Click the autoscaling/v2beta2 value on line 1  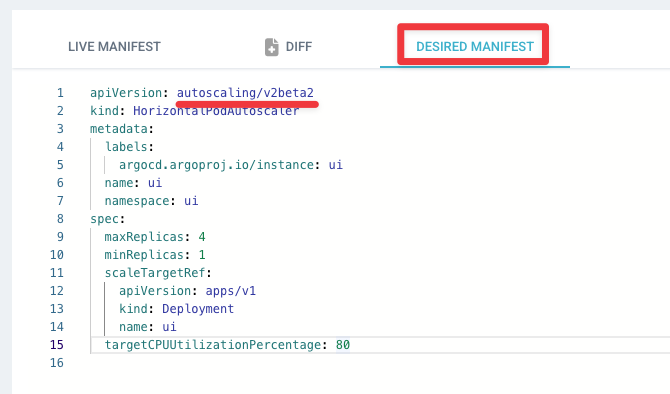click(245, 93)
